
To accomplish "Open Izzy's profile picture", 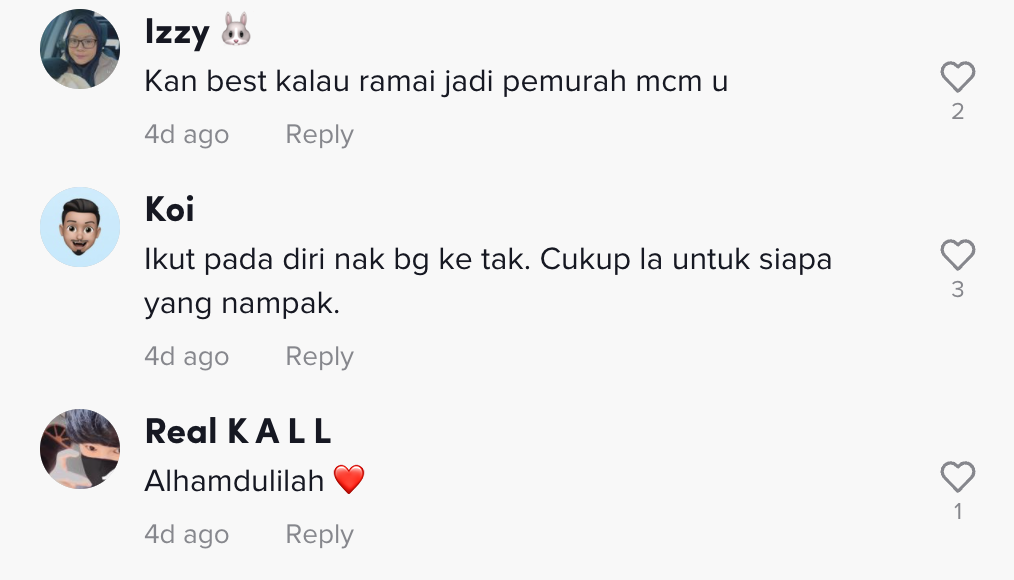I will coord(80,48).
